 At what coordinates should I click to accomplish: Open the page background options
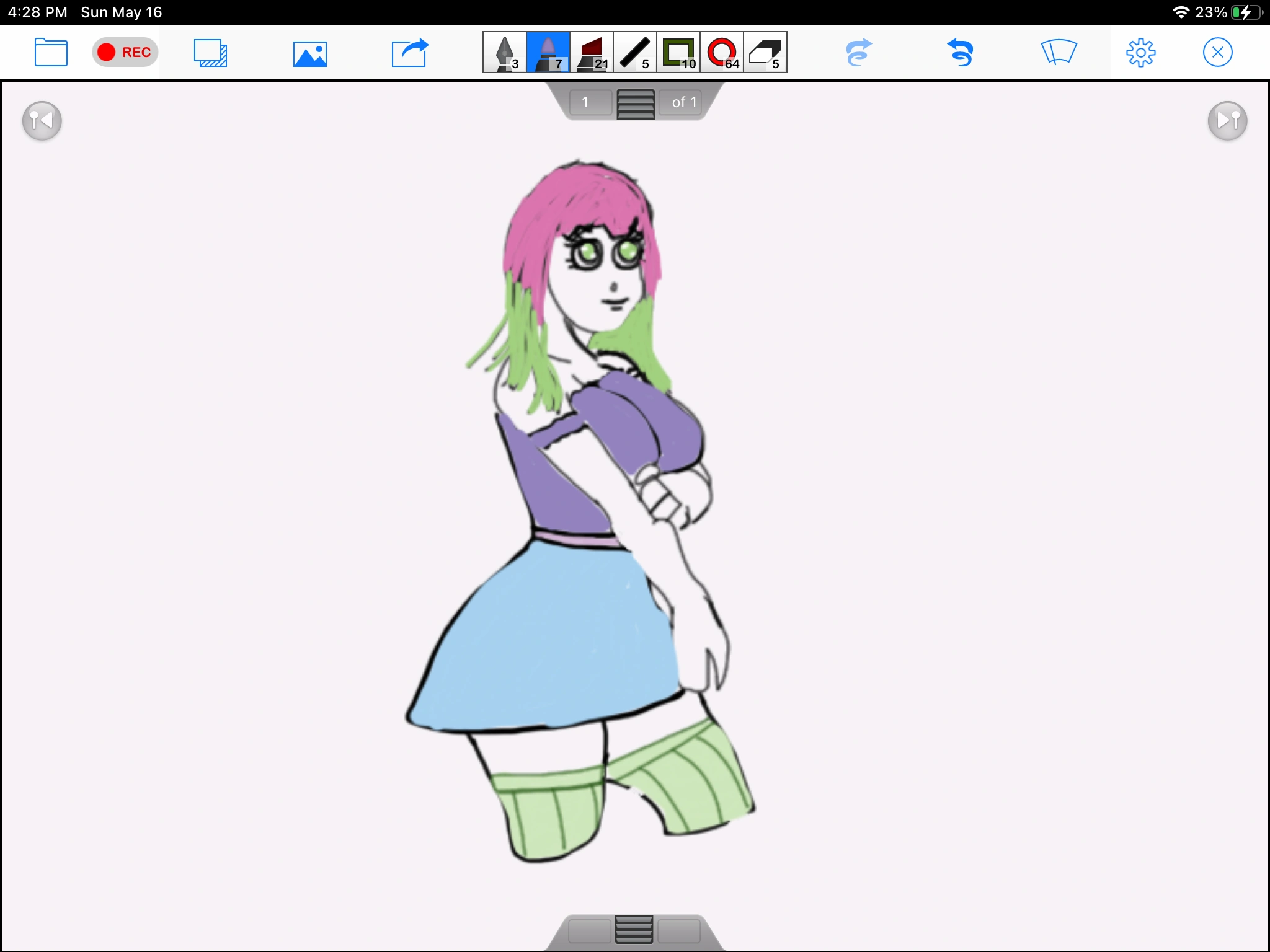(x=210, y=53)
